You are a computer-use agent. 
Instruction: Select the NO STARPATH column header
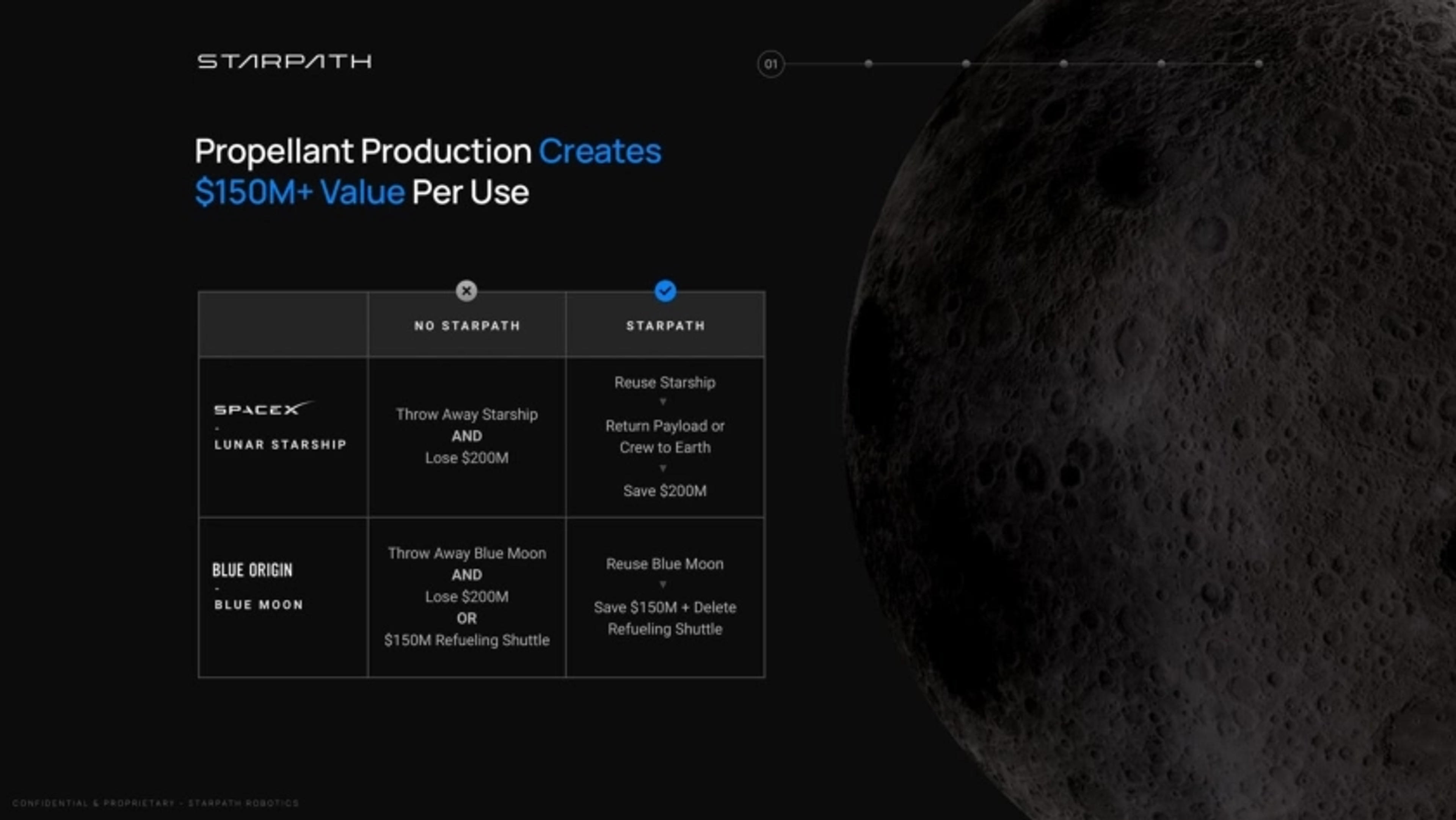pyautogui.click(x=467, y=326)
